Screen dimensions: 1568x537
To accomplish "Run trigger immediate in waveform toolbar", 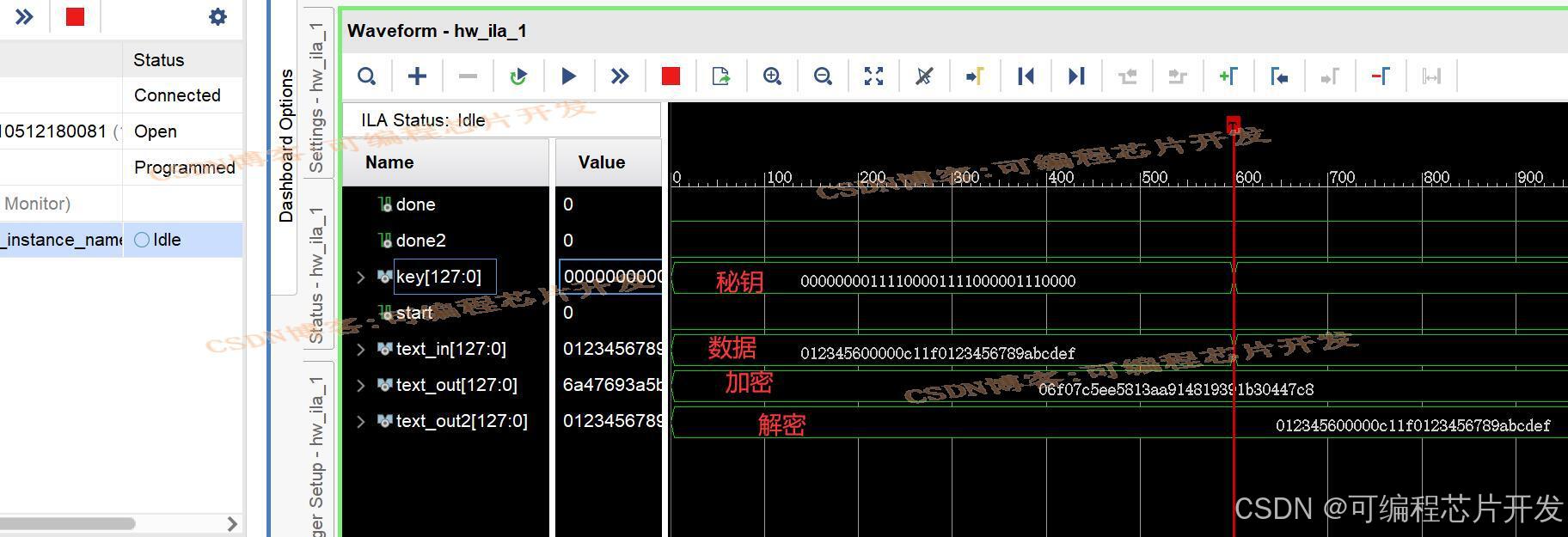I will pyautogui.click(x=620, y=76).
